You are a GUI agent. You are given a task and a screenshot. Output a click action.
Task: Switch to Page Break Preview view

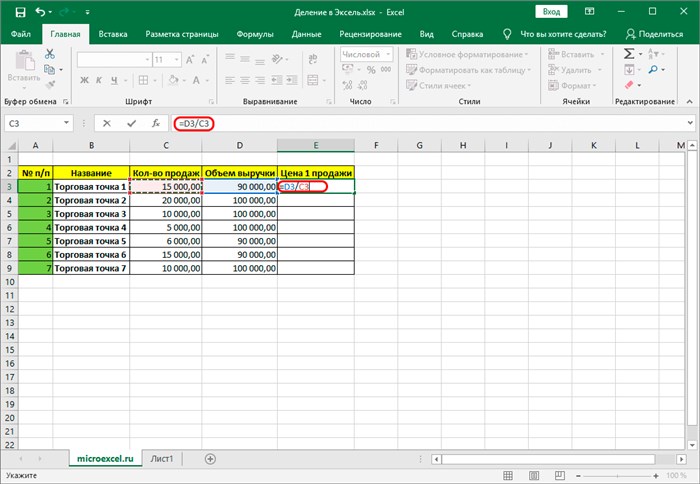pos(560,476)
